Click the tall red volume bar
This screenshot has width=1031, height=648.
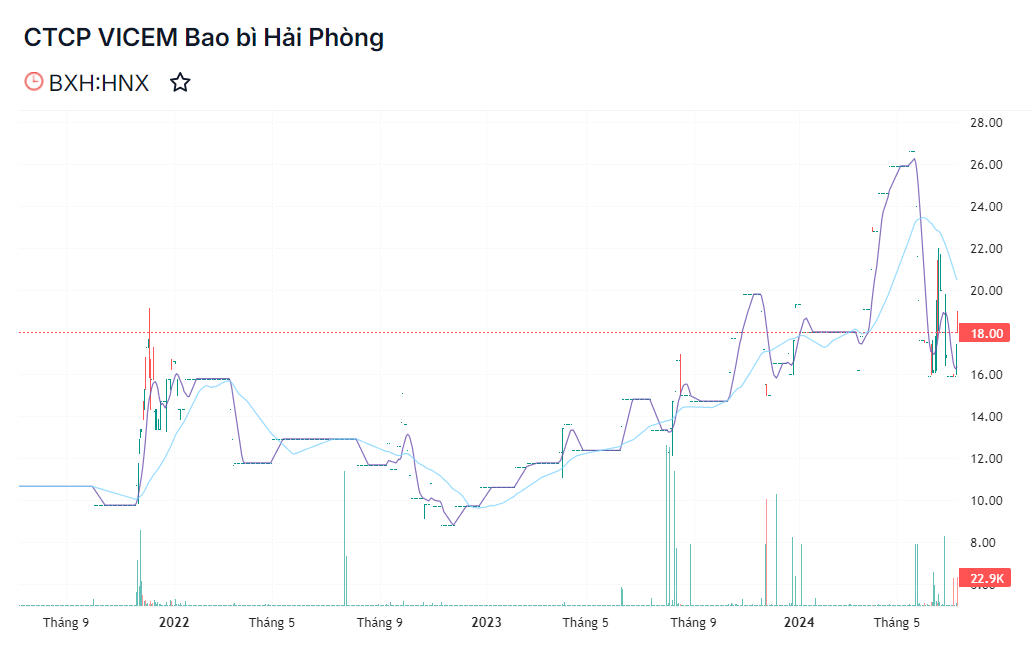pos(766,552)
